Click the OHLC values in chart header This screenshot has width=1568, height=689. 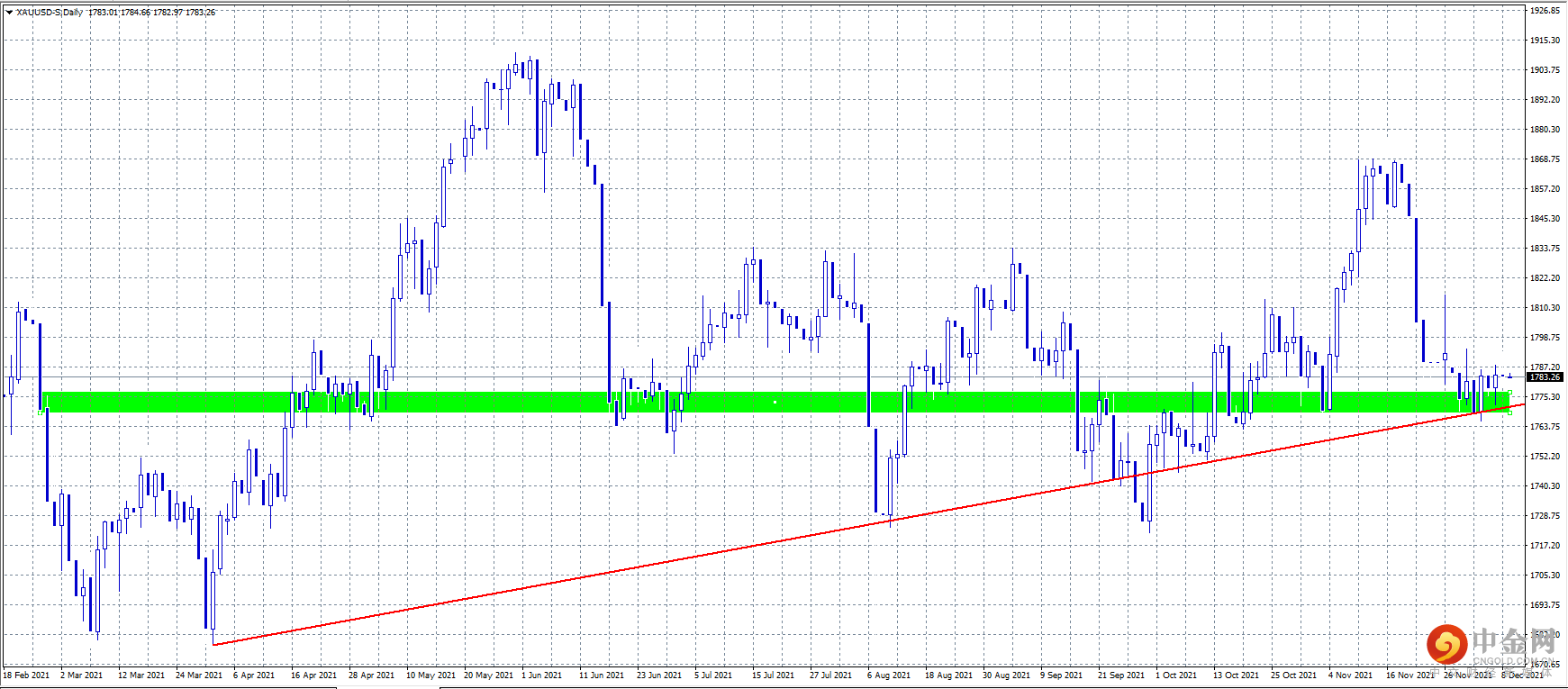pyautogui.click(x=151, y=13)
